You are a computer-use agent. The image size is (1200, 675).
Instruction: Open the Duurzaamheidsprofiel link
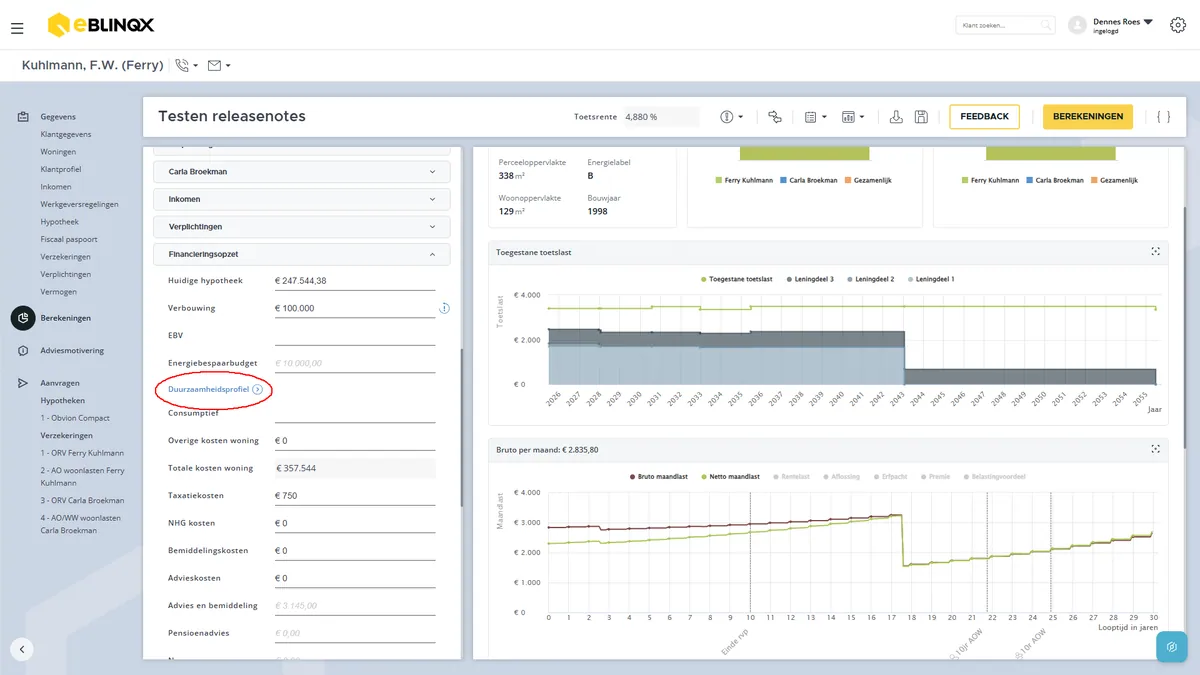click(208, 389)
